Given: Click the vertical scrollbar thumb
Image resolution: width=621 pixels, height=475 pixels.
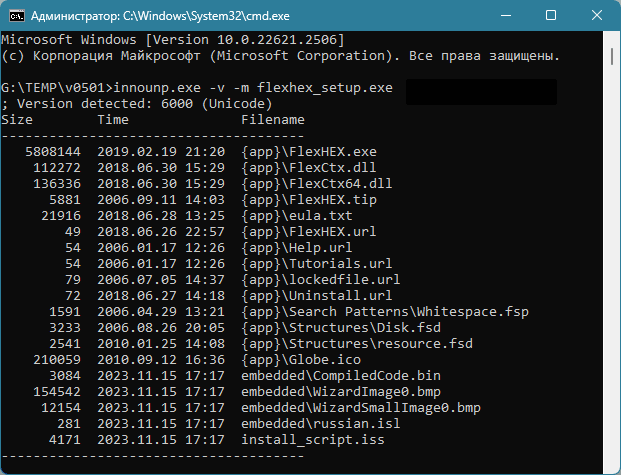Looking at the screenshot, I should 612,55.
